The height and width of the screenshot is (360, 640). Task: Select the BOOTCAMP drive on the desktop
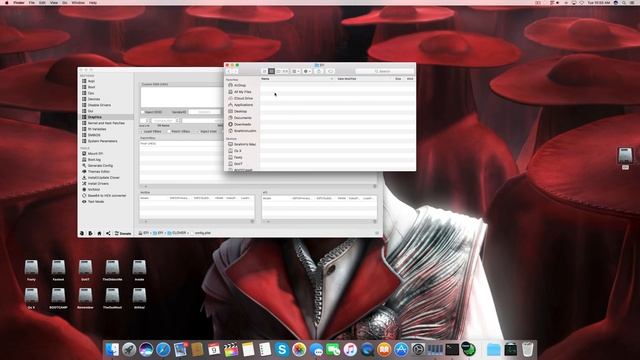tap(58, 298)
